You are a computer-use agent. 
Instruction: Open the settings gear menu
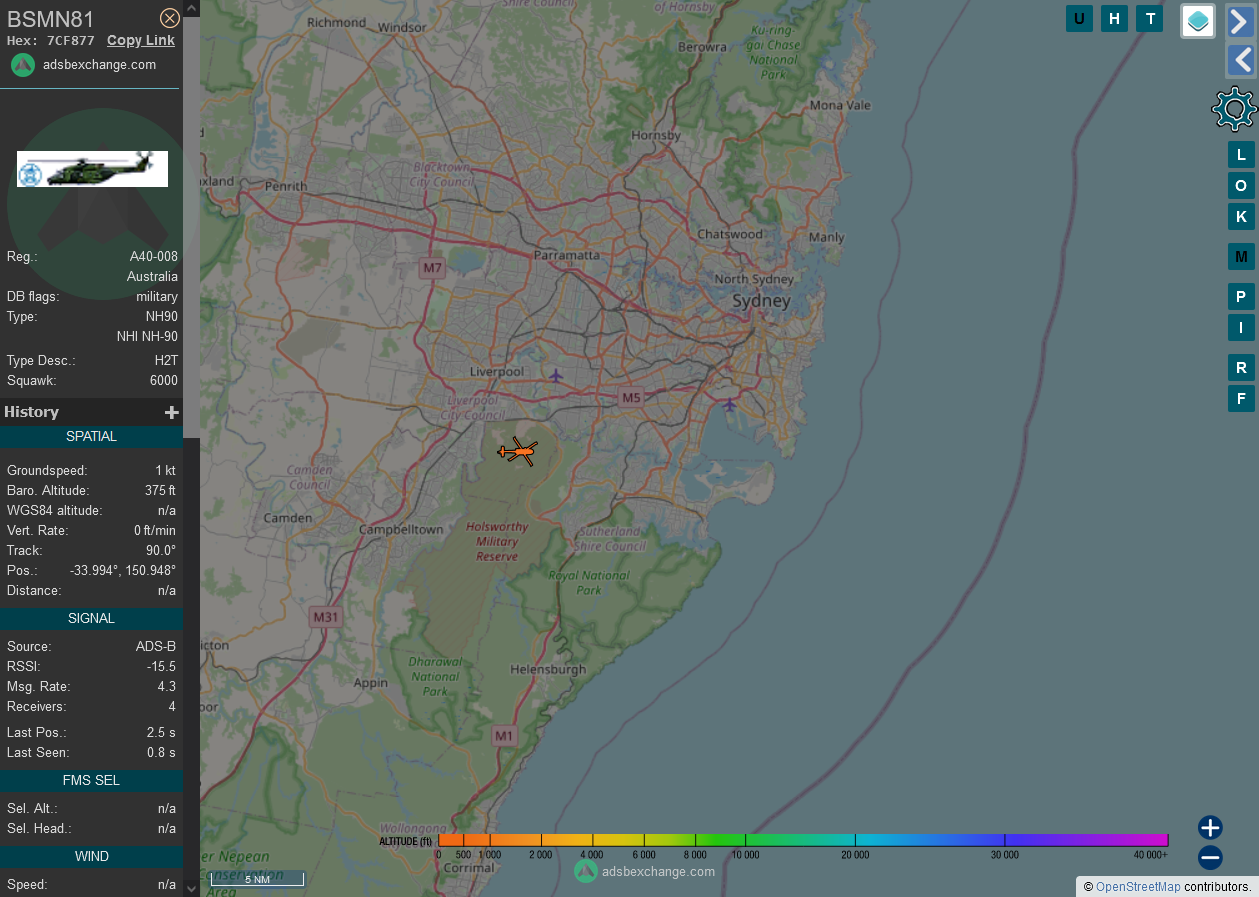pyautogui.click(x=1234, y=109)
